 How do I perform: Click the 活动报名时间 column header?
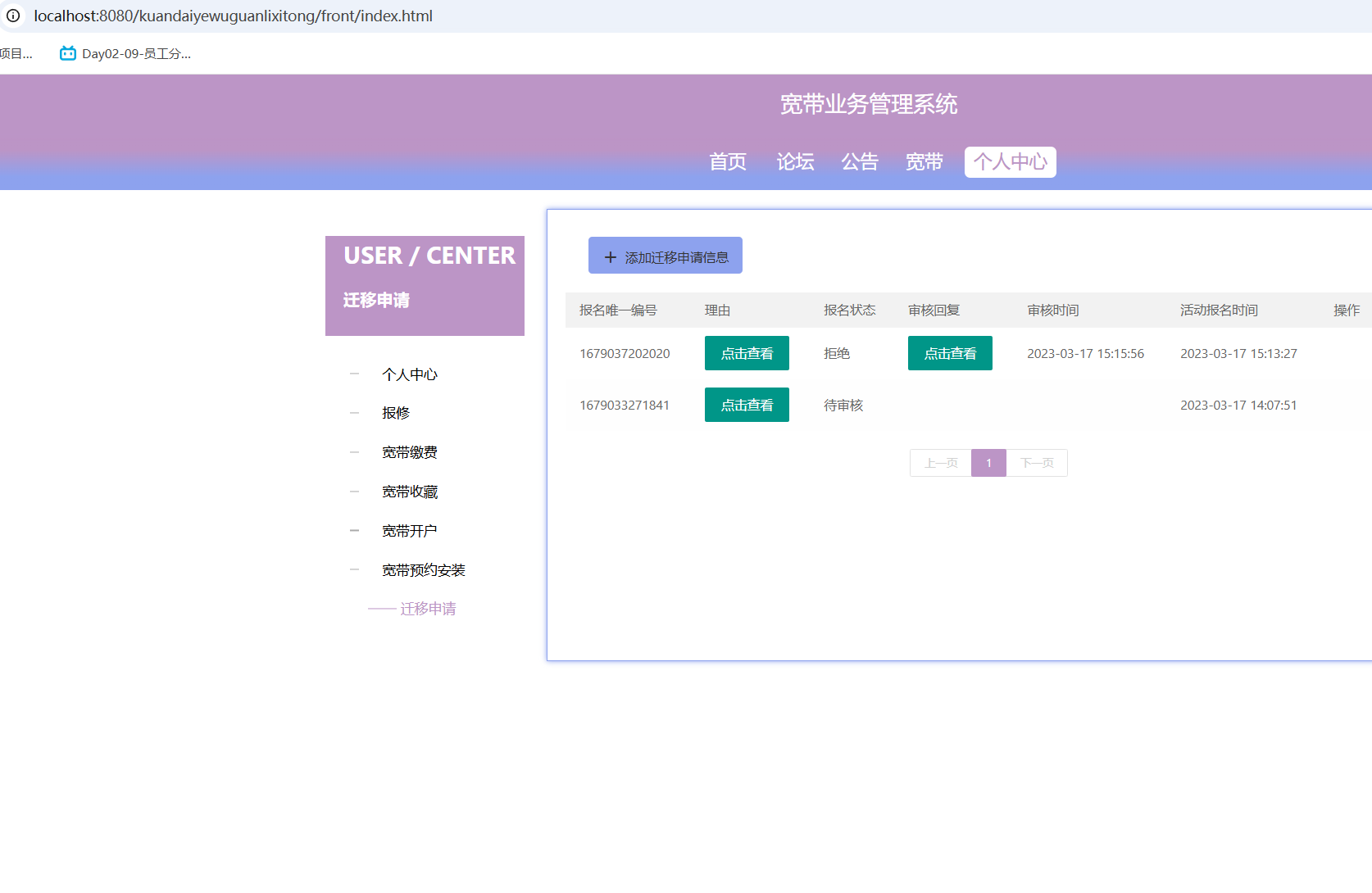(x=1219, y=311)
